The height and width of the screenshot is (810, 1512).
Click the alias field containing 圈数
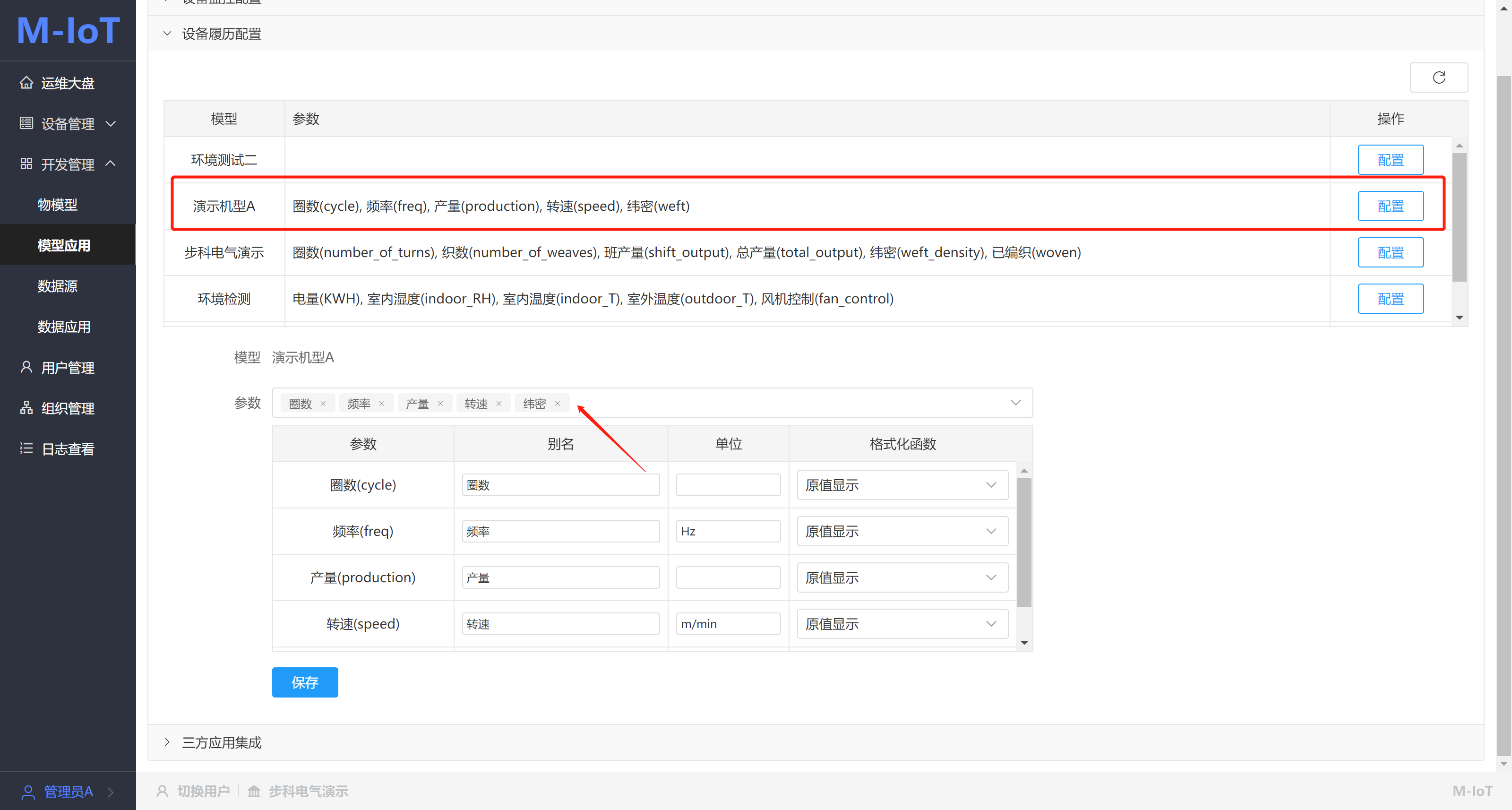[x=560, y=485]
